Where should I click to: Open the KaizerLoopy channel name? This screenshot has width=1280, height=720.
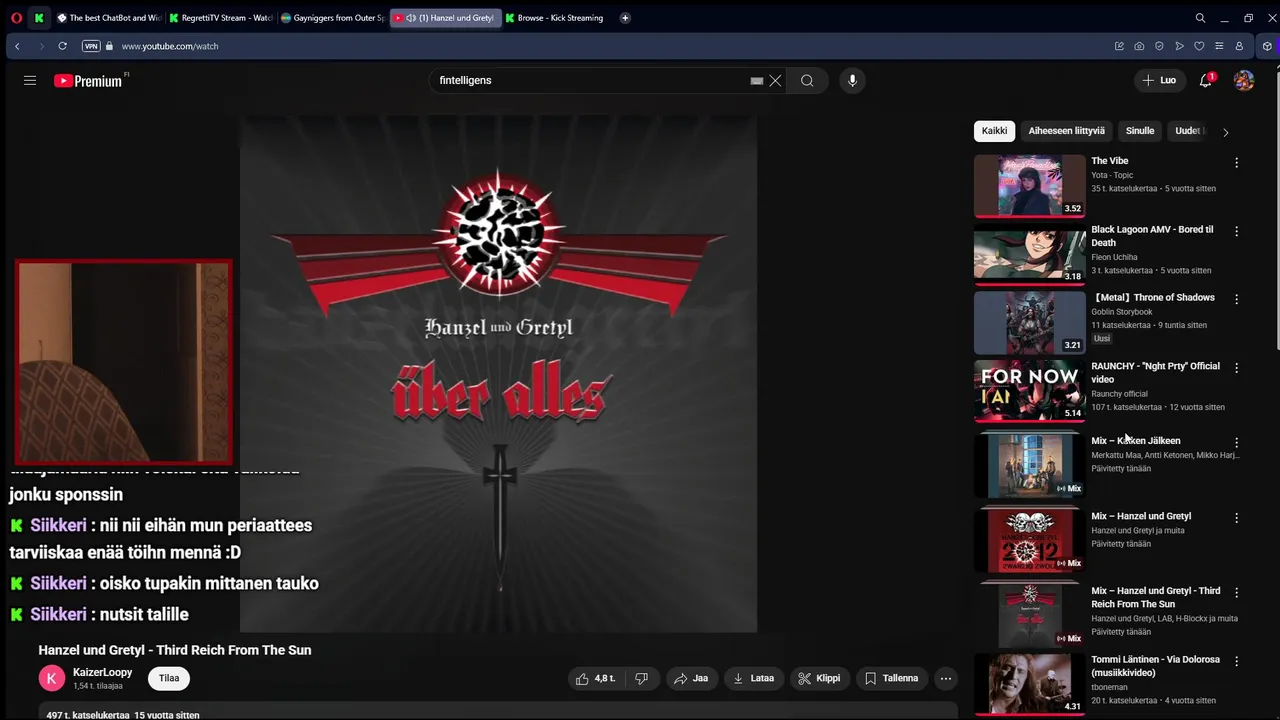click(x=102, y=673)
